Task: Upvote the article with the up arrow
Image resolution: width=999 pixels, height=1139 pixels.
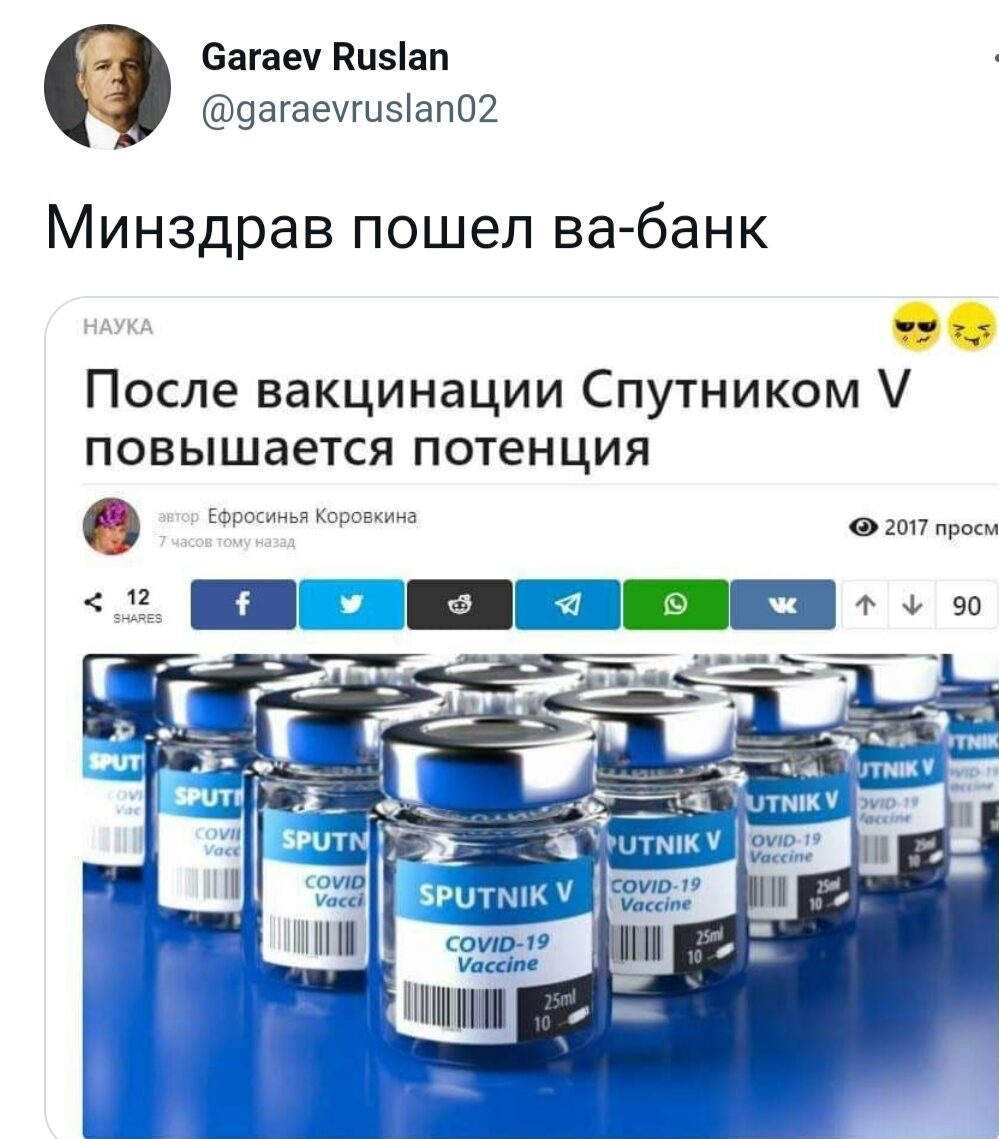Action: pyautogui.click(x=865, y=605)
